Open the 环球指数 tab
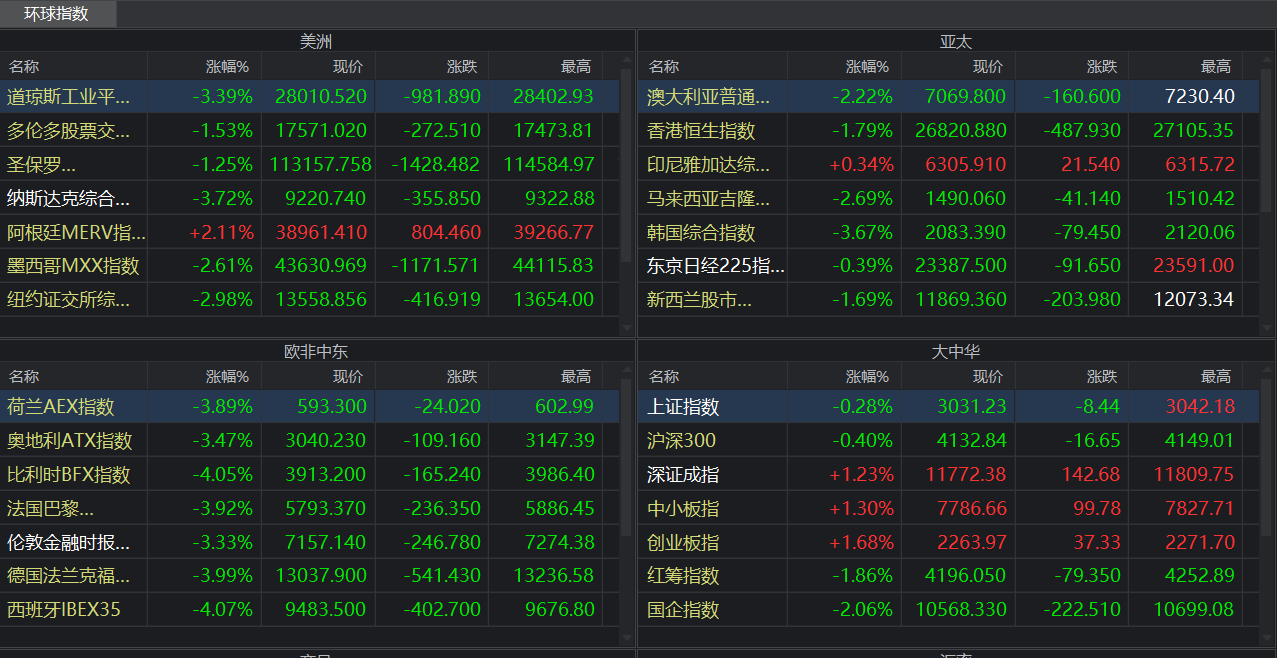Viewport: 1277px width, 658px height. click(x=57, y=14)
